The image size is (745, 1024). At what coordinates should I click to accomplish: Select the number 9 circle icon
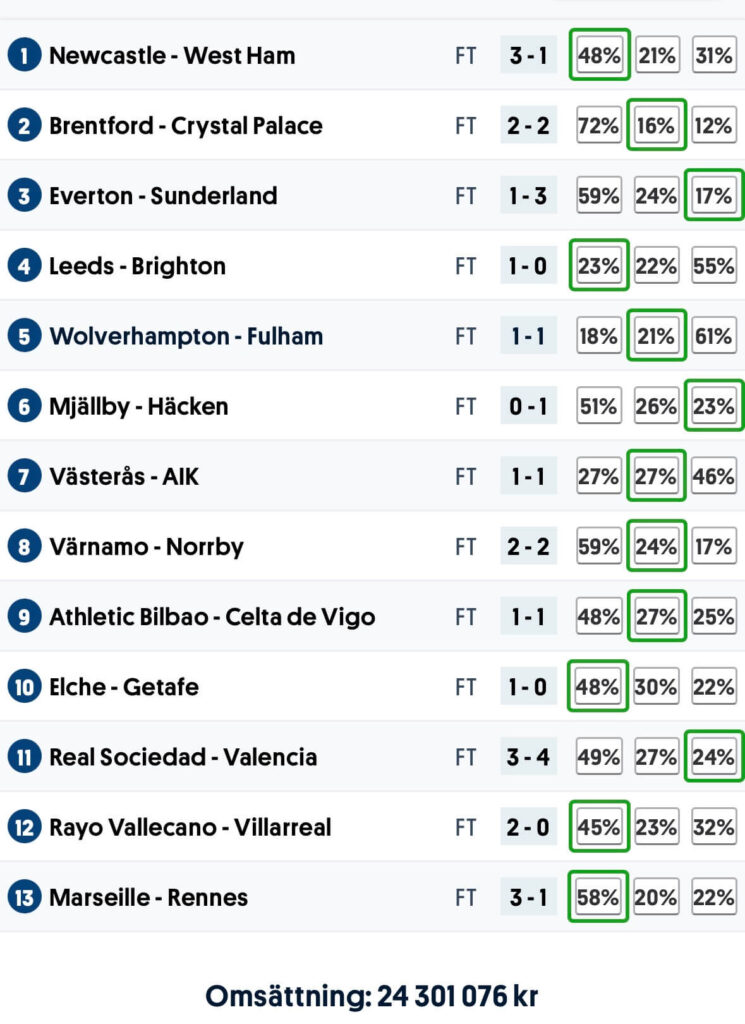(24, 617)
